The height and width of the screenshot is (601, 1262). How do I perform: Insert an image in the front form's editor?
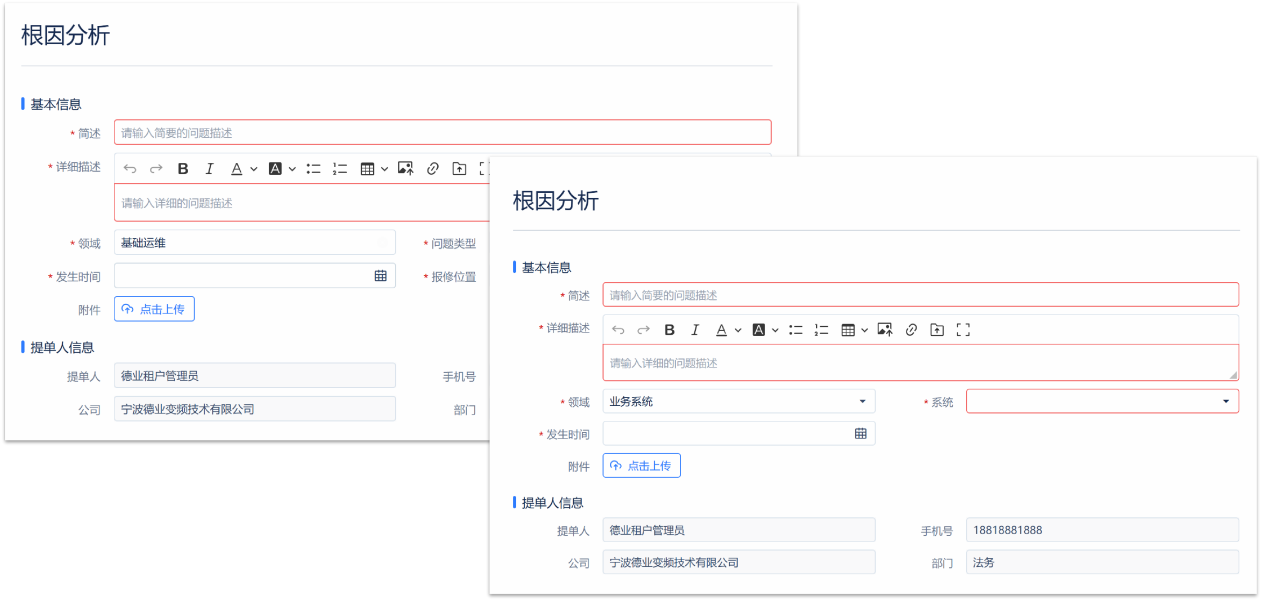click(x=885, y=330)
